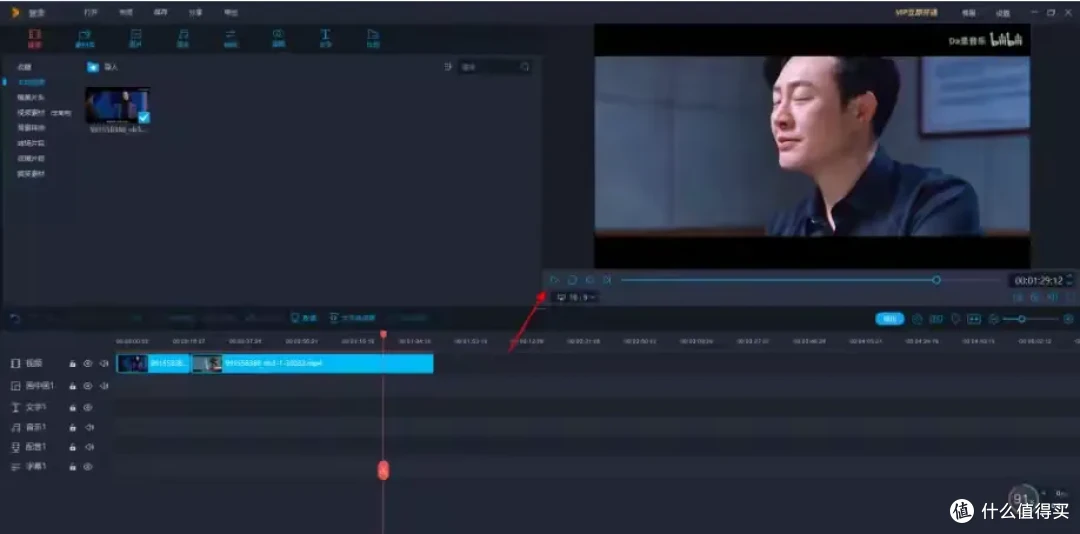Lock the voice-over track
The height and width of the screenshot is (534, 1080).
72,446
